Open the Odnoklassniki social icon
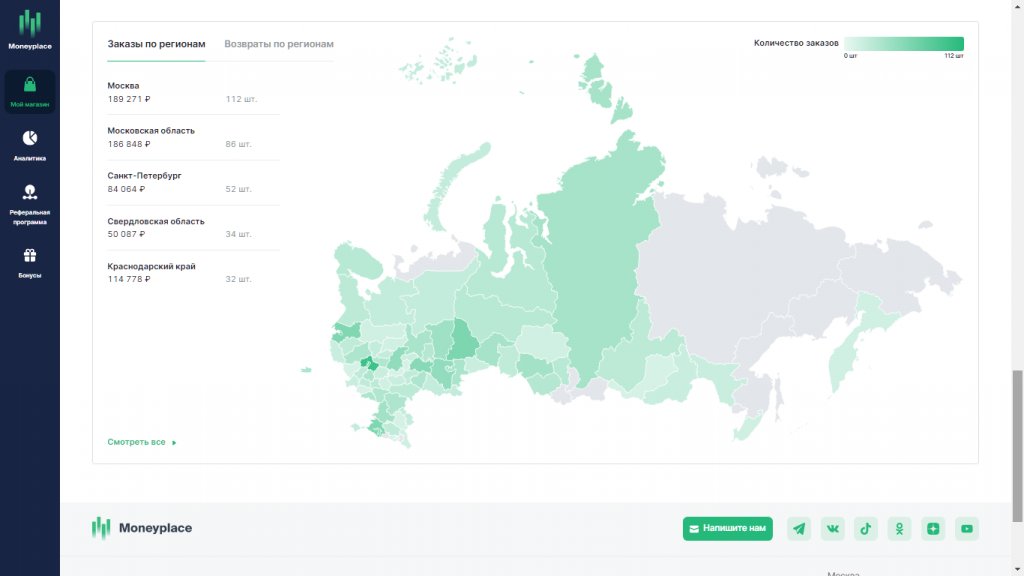 (x=899, y=528)
